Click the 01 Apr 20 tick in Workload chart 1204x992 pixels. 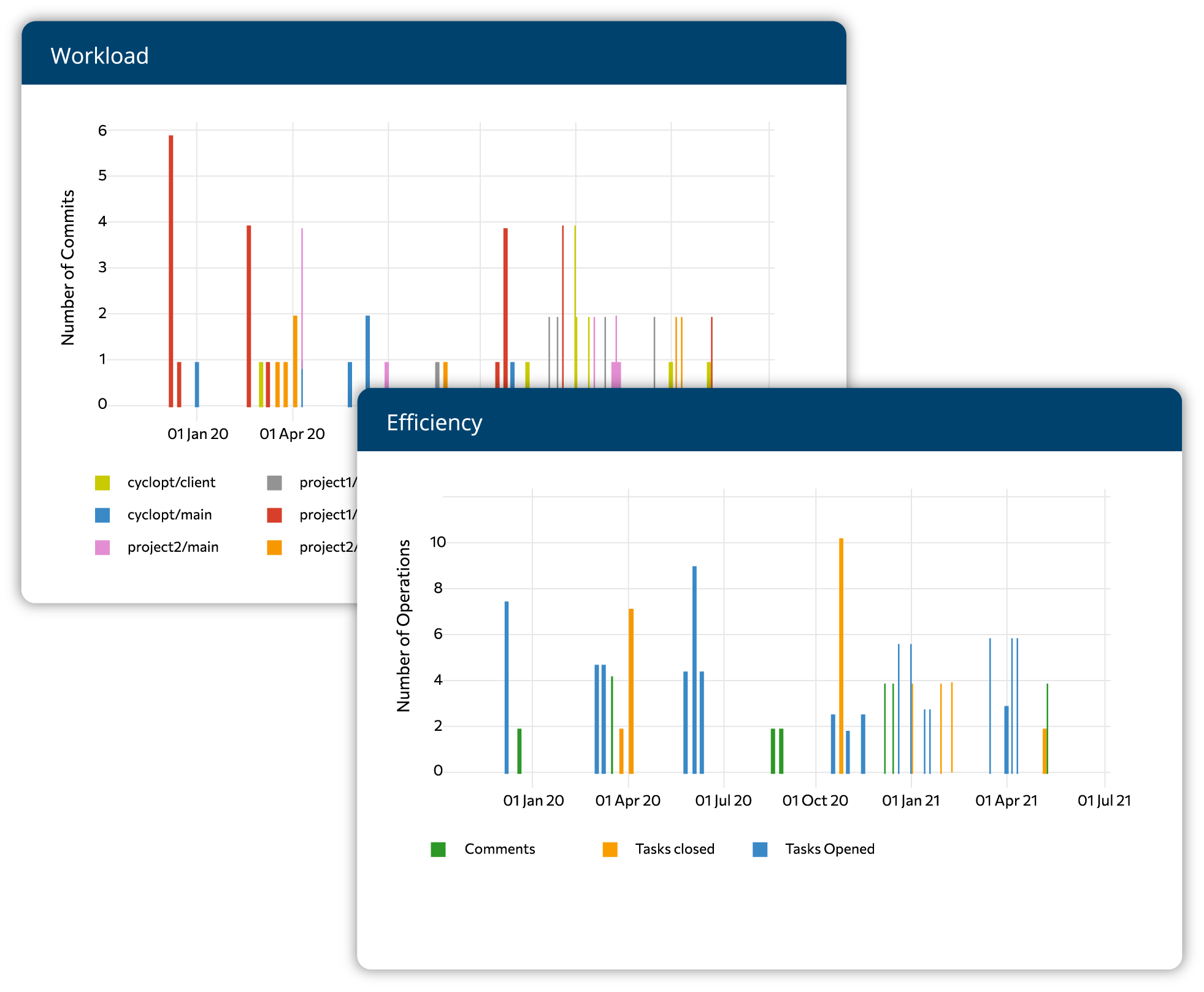[x=292, y=434]
